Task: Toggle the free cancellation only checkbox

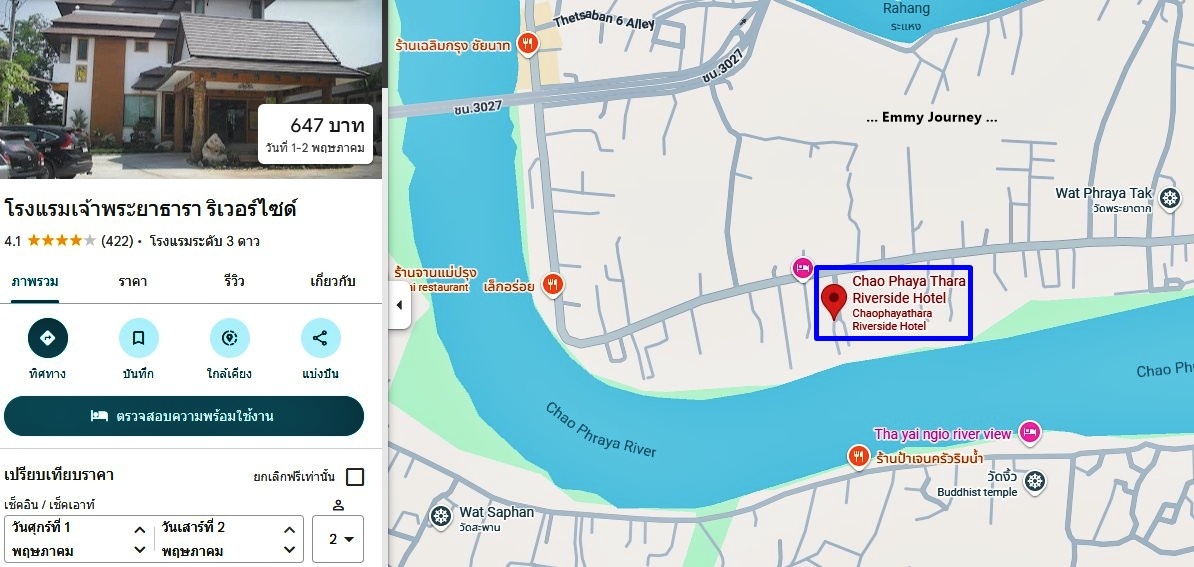Action: 355,477
